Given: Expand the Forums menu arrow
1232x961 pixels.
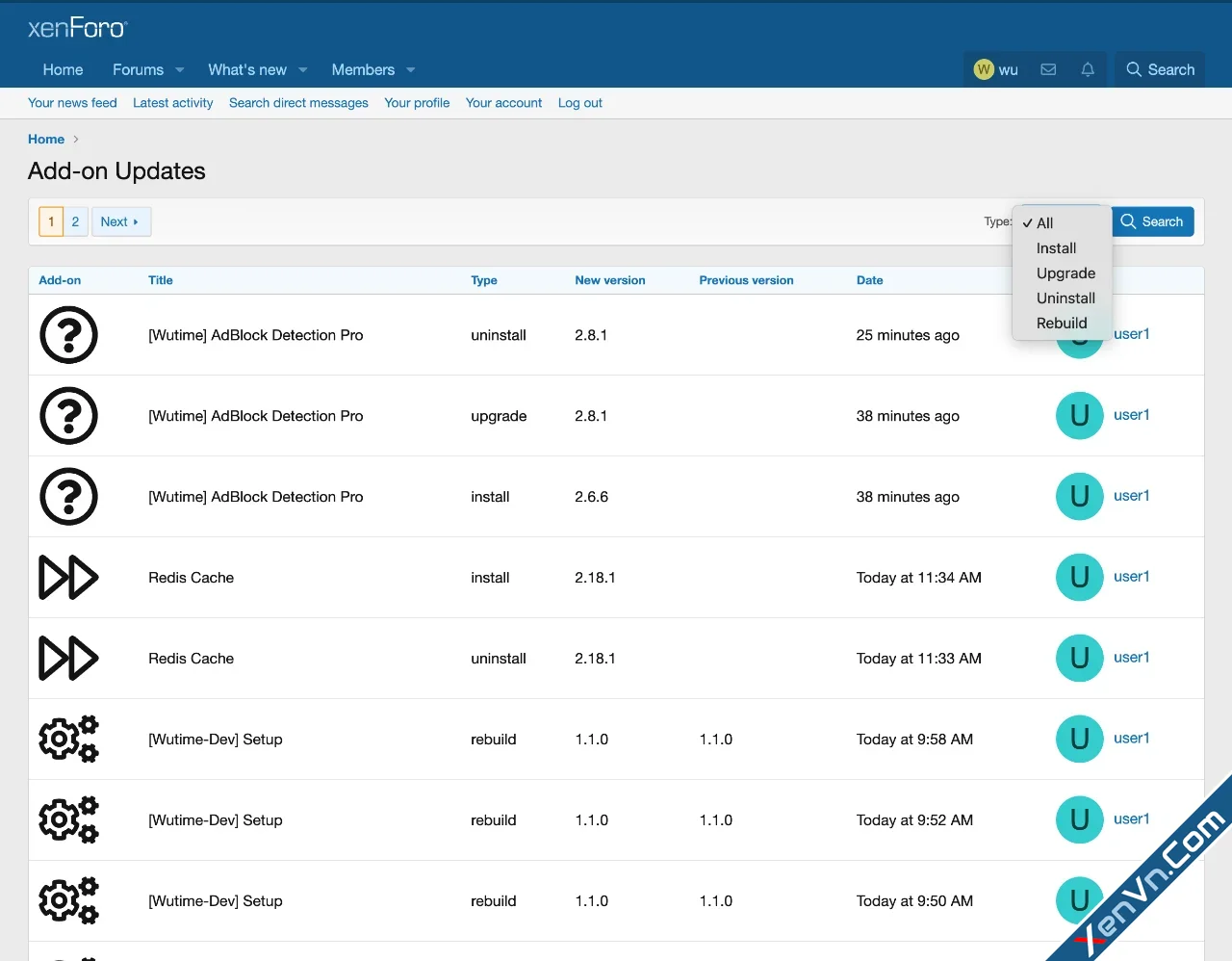Looking at the screenshot, I should point(180,70).
